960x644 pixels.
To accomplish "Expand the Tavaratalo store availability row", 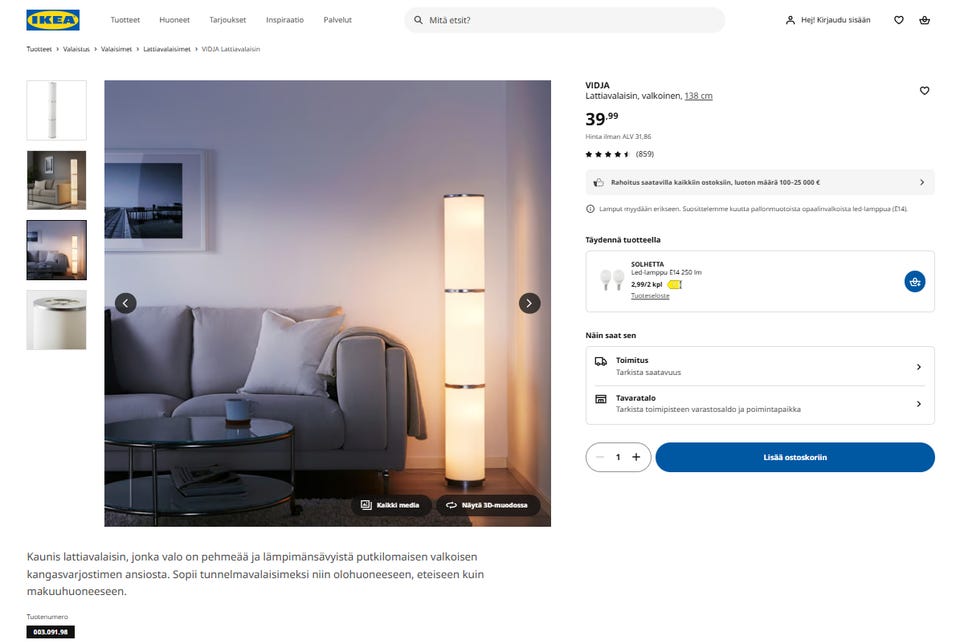I will pyautogui.click(x=760, y=404).
